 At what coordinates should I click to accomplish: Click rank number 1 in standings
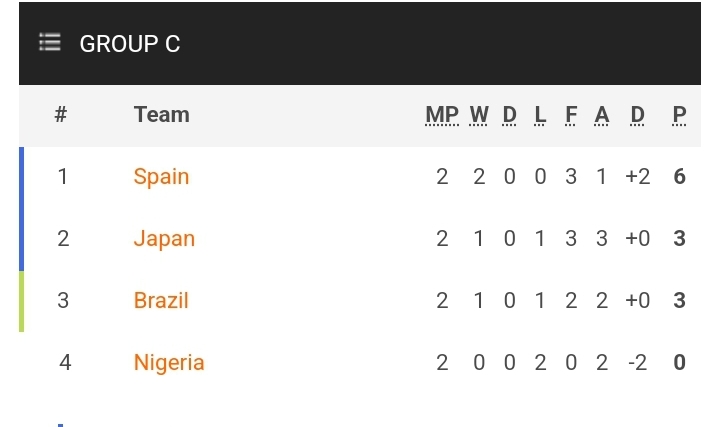pyautogui.click(x=63, y=177)
